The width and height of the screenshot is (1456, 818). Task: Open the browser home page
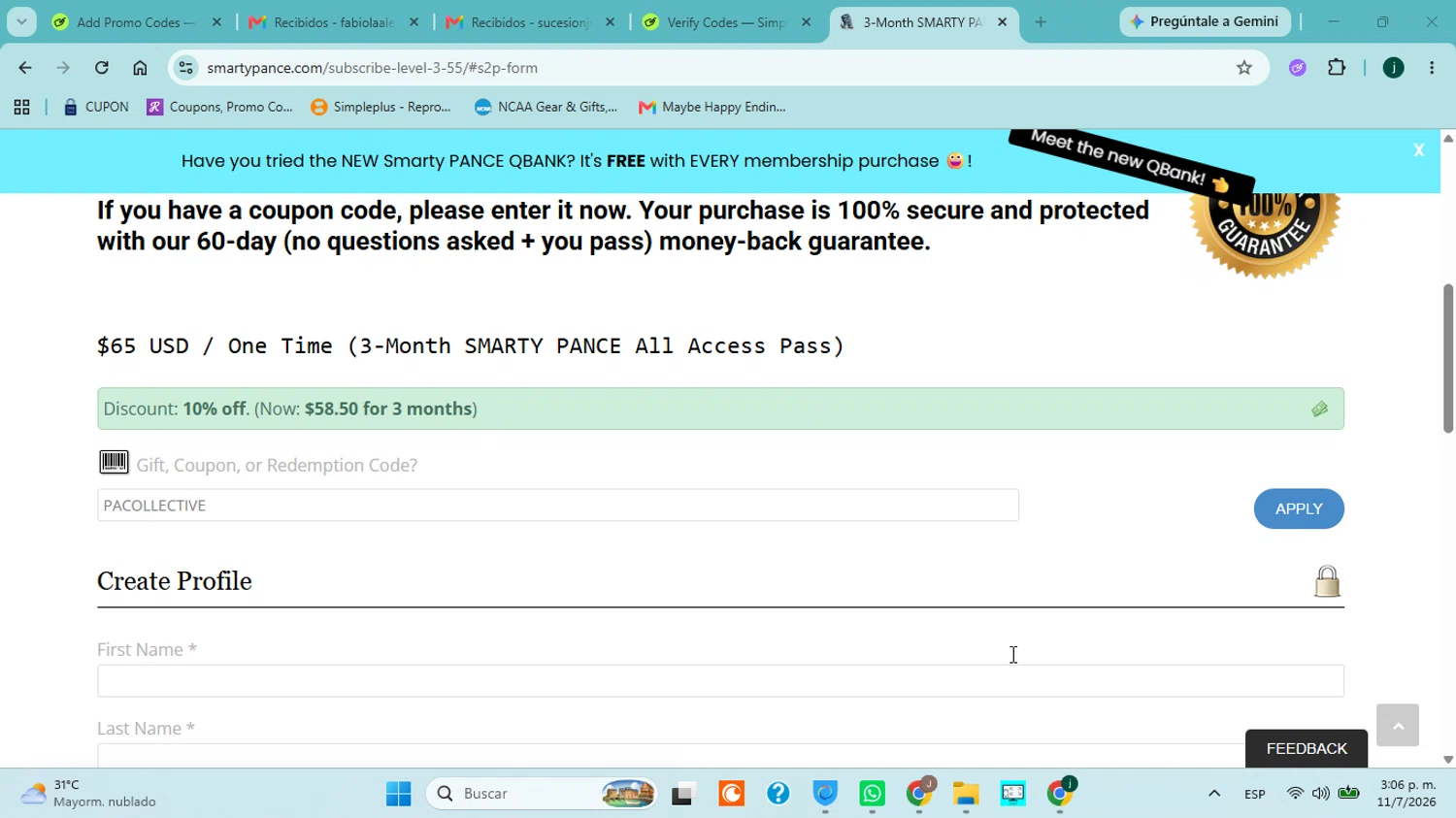click(x=140, y=68)
